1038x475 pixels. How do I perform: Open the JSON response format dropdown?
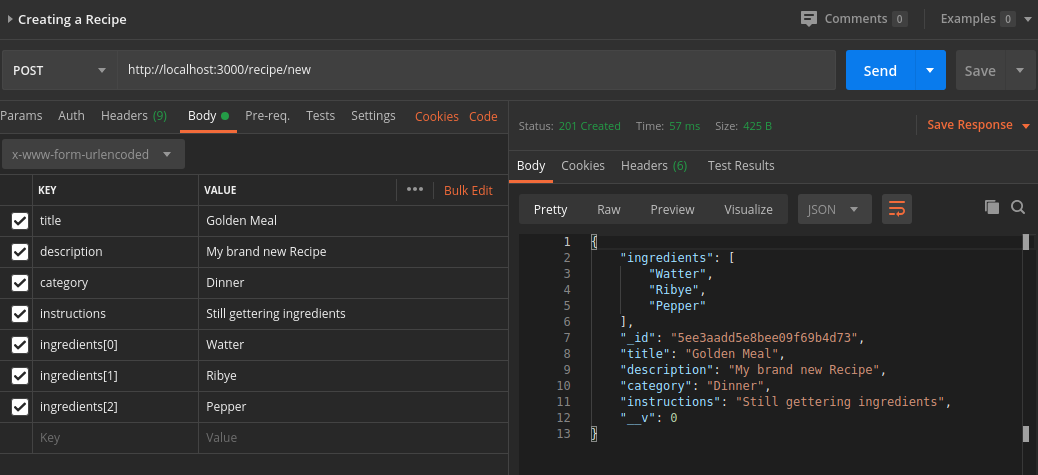(x=834, y=209)
